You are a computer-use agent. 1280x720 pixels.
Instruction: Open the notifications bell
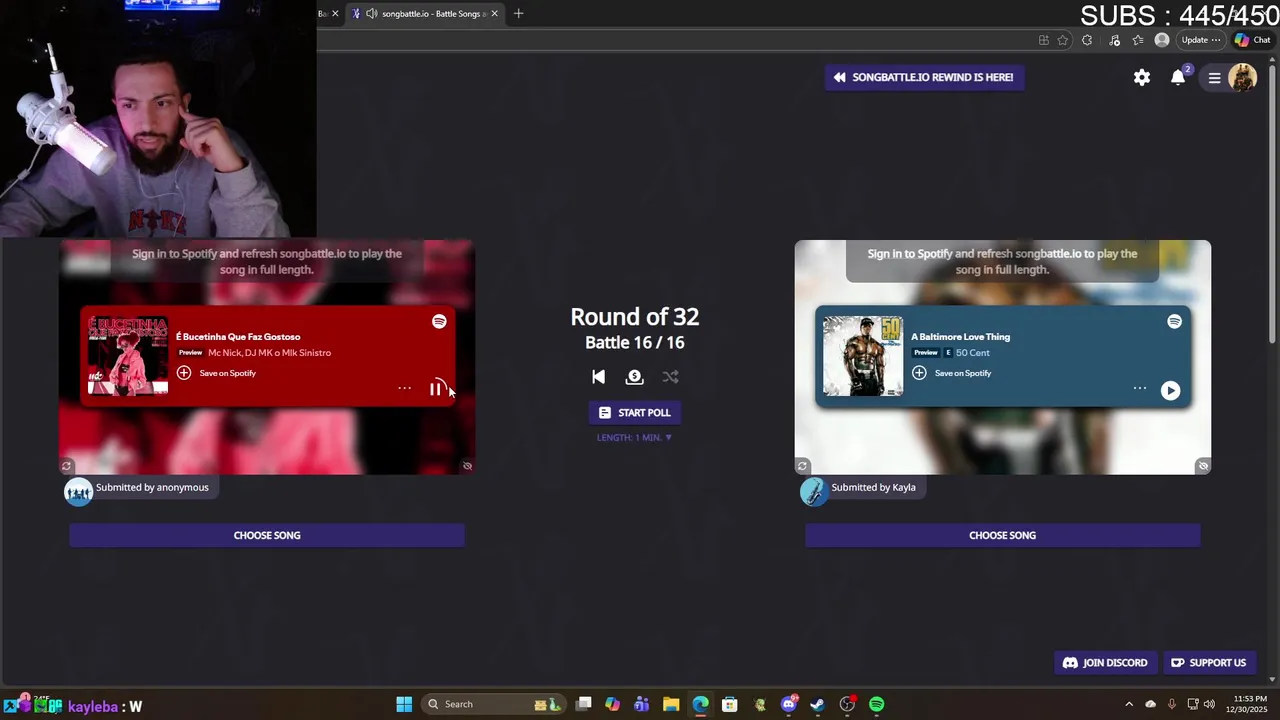click(1178, 77)
